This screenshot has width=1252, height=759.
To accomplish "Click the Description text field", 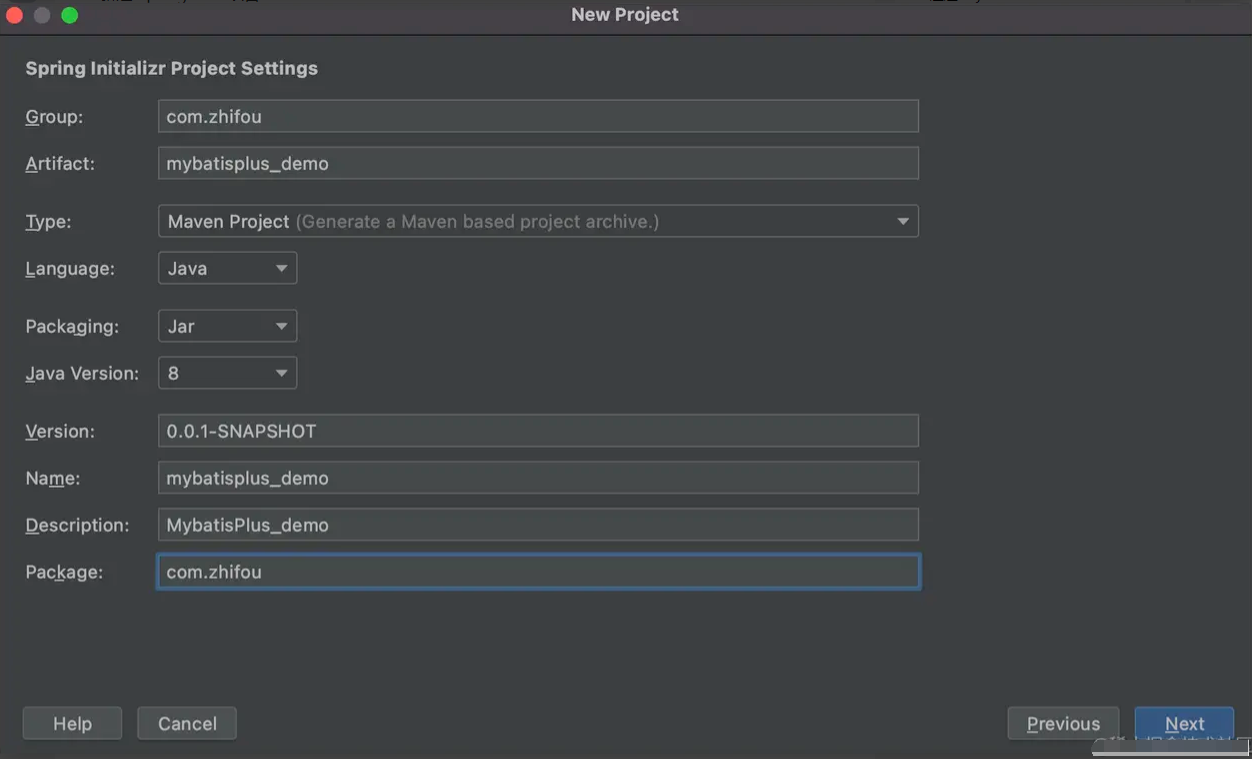I will tap(538, 525).
